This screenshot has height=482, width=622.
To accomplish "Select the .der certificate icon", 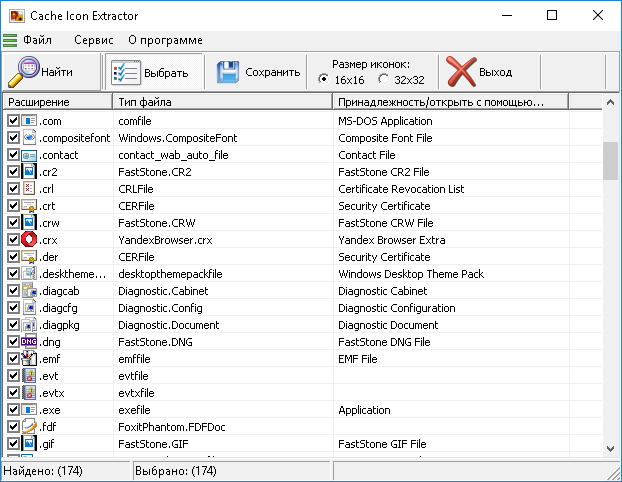I will tap(29, 257).
